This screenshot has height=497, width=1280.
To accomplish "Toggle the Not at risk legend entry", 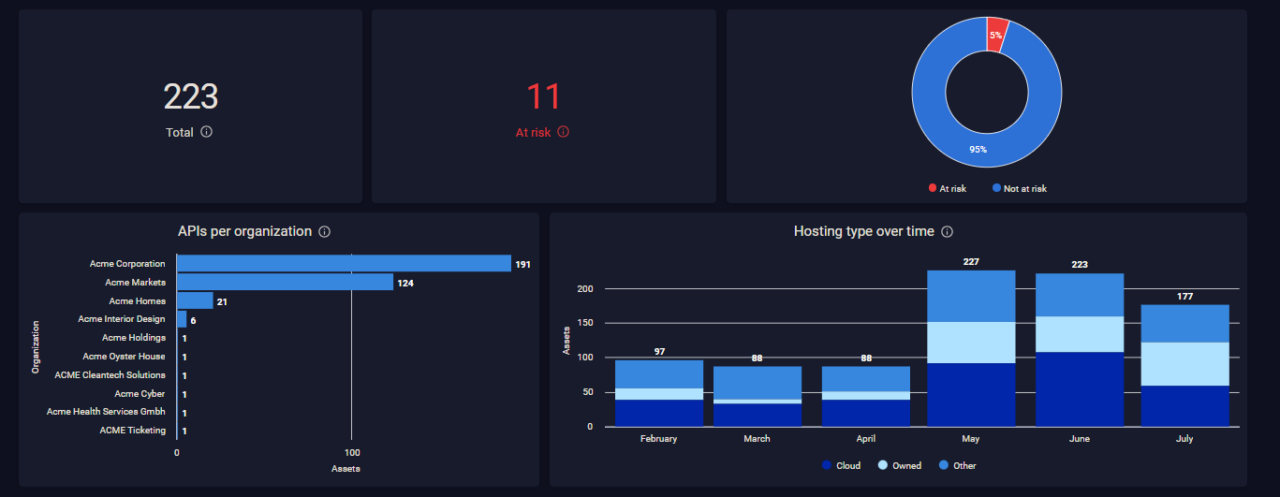I will coord(1019,188).
